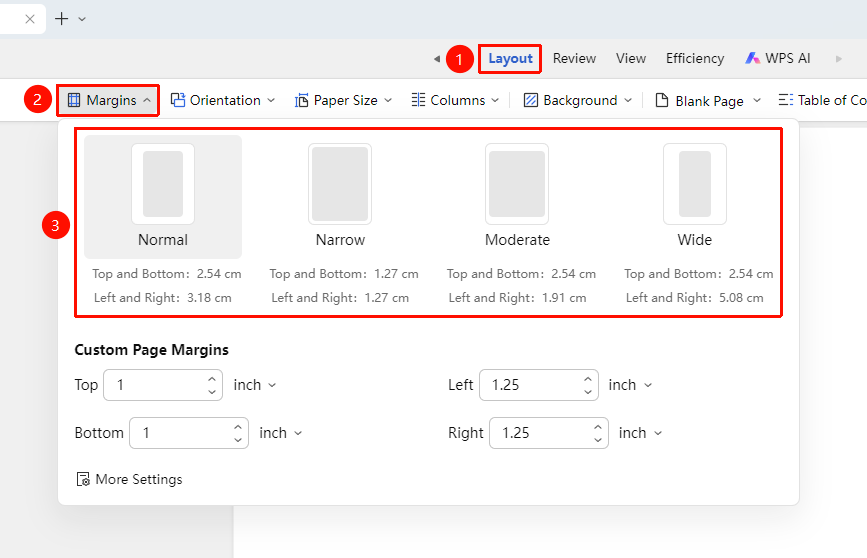Increase the Top margin value
Viewport: 867px width, 558px height.
[x=212, y=379]
